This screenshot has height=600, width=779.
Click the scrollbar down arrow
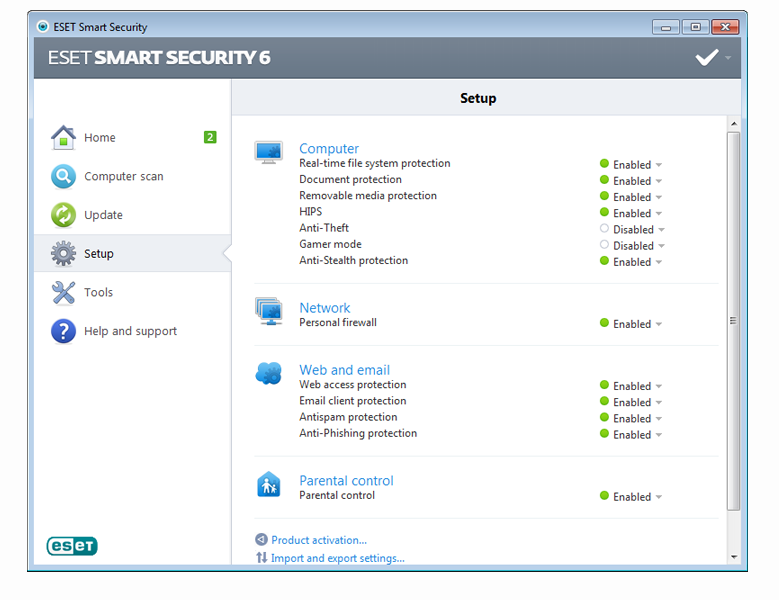pyautogui.click(x=734, y=557)
